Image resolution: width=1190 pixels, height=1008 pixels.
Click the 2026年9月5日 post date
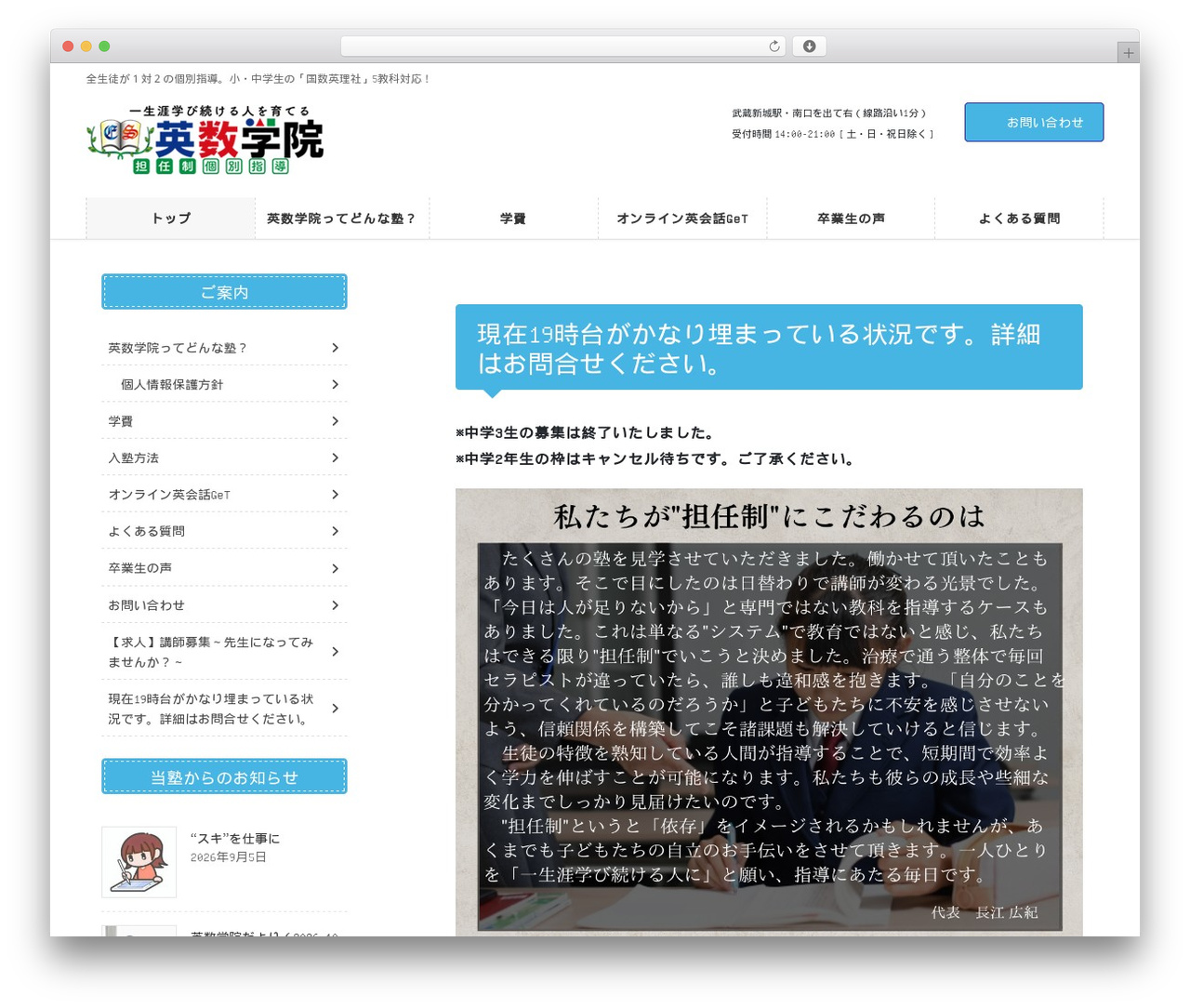coord(228,857)
